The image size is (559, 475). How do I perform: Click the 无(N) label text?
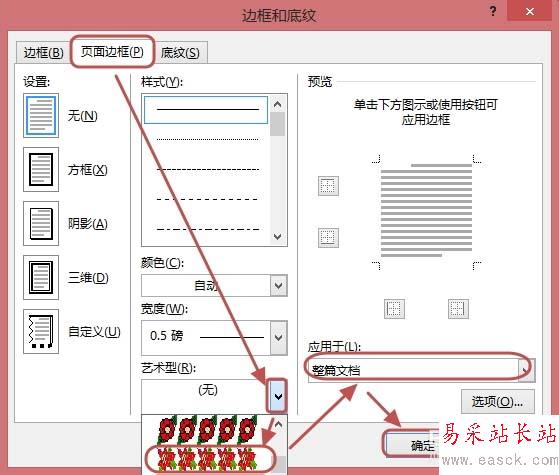(x=83, y=116)
